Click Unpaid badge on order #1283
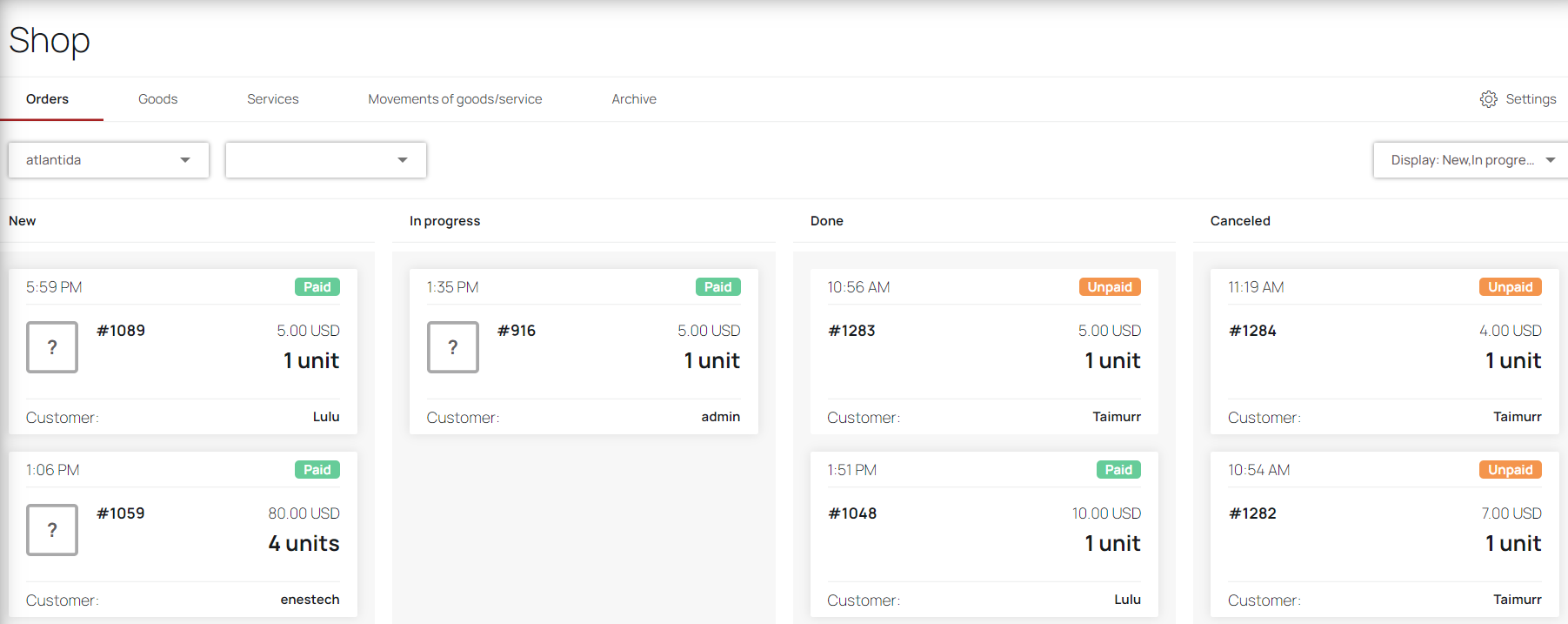Screen dimensions: 1568x624 (1110, 287)
